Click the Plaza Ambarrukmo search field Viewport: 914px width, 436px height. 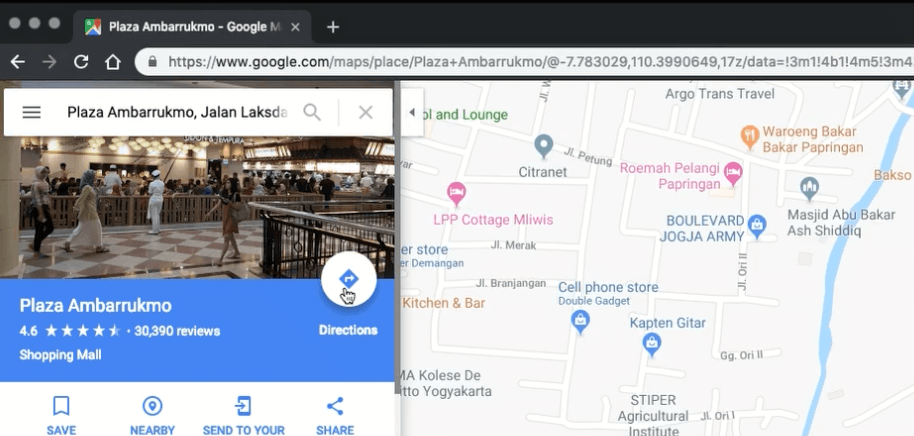(177, 112)
